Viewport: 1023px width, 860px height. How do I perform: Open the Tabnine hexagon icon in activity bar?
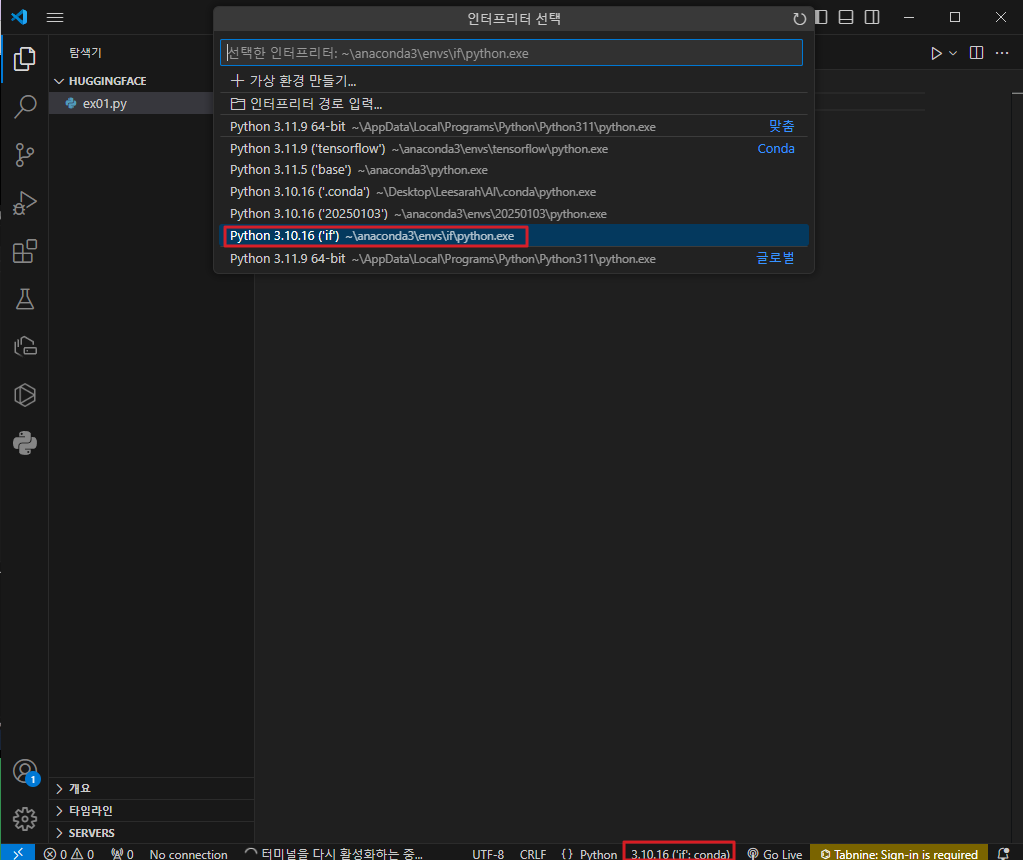[x=25, y=395]
